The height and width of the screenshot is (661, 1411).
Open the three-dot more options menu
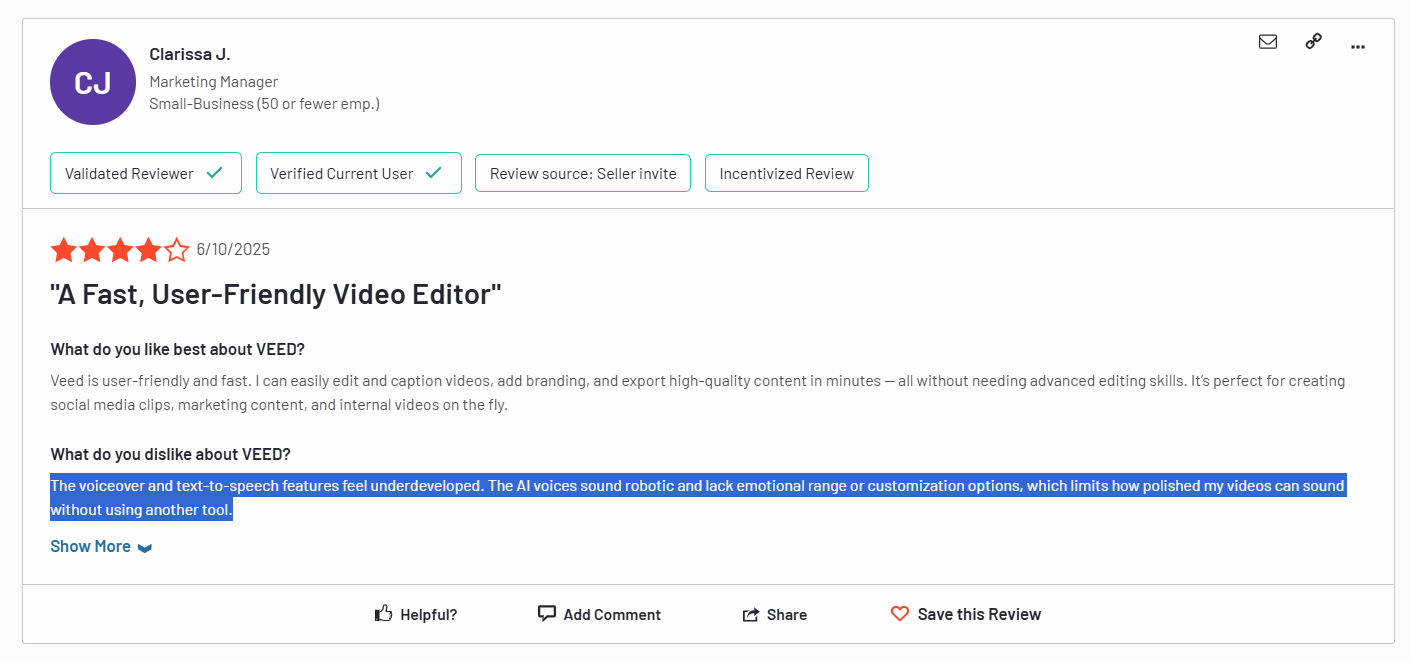(1357, 46)
